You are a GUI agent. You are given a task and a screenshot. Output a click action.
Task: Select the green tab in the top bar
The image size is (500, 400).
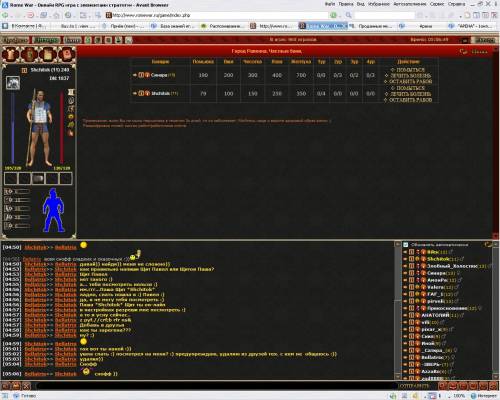click(47, 40)
